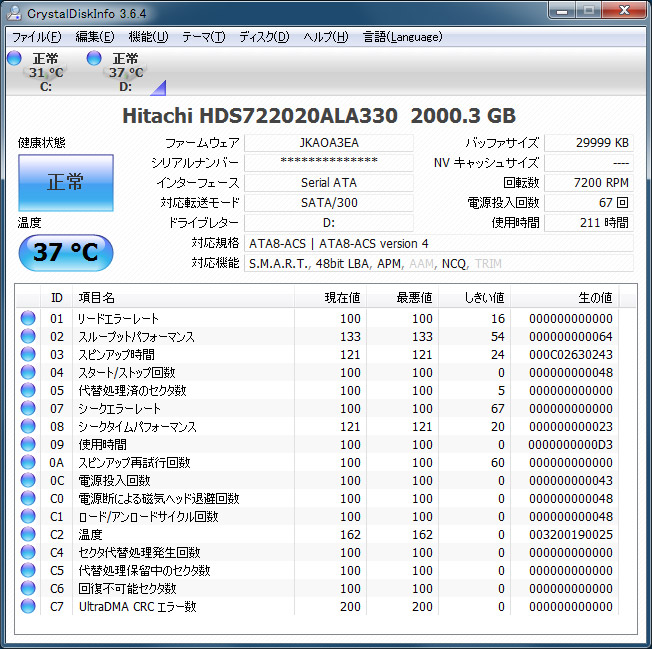The image size is (652, 649).
Task: Click the APM feature label
Action: pos(390,263)
